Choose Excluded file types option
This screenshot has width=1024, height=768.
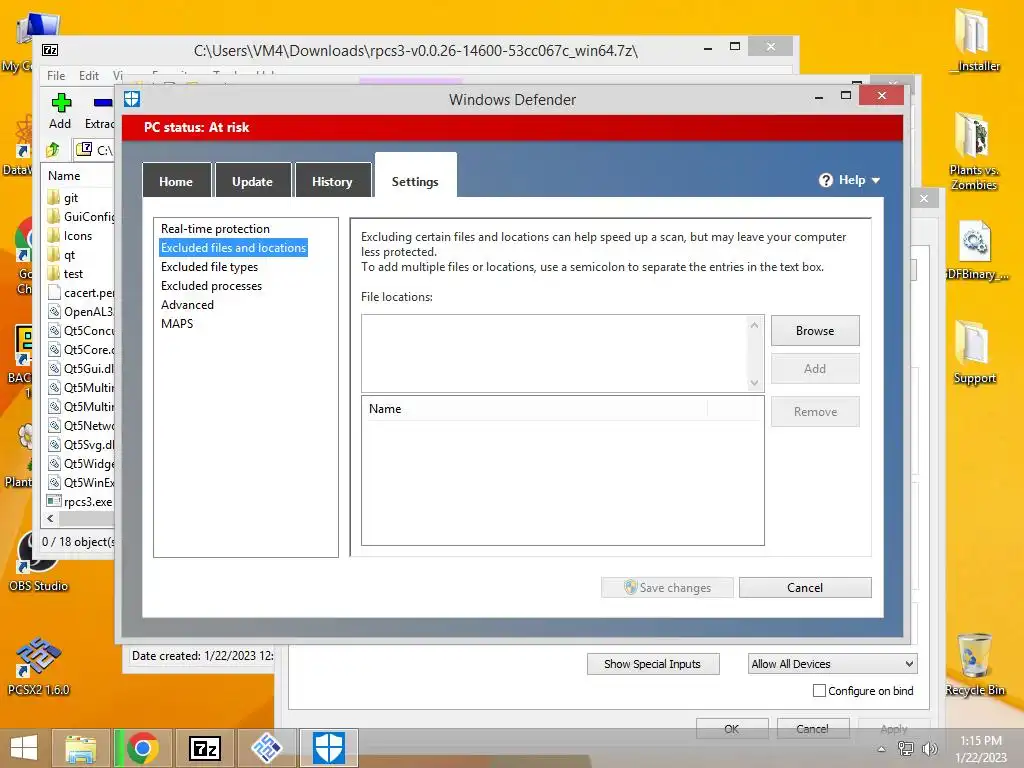tap(210, 266)
